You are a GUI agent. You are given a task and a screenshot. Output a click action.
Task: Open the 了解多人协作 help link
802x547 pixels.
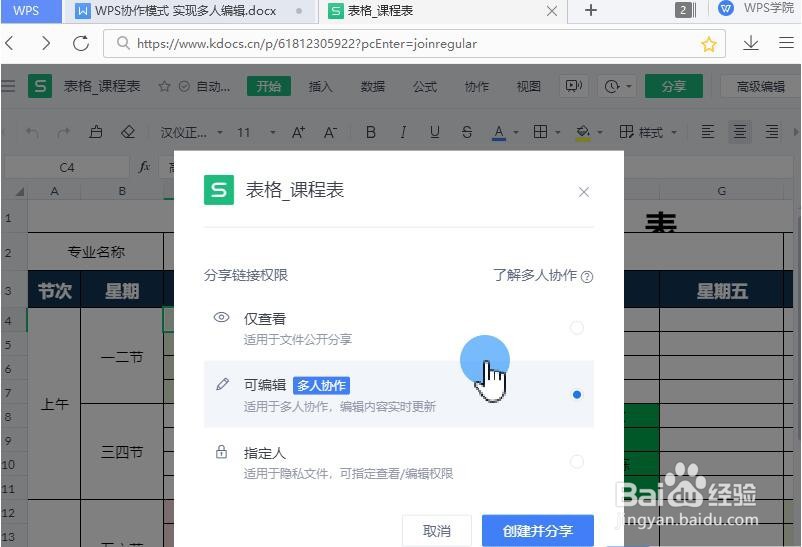click(543, 275)
